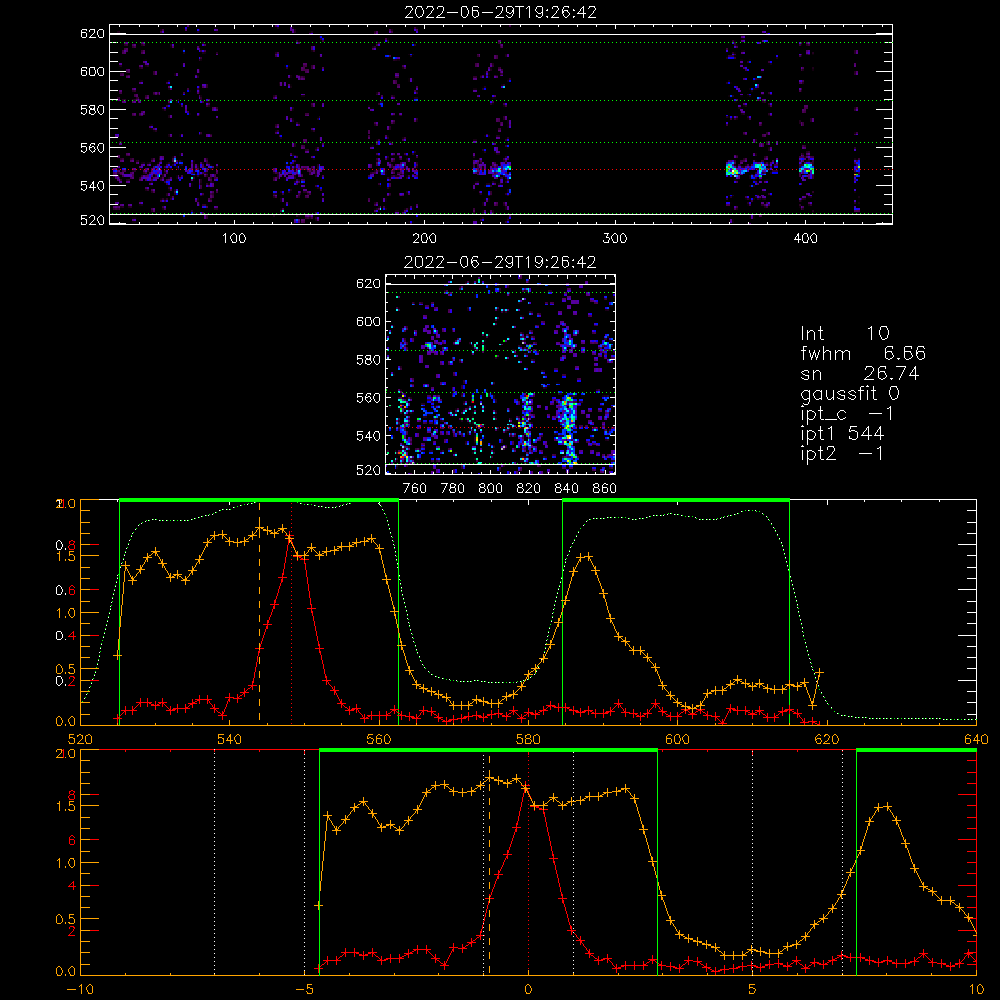Screen dimensions: 1000x1000
Task: Click y-axis label 600 of top image
Action: point(92,71)
